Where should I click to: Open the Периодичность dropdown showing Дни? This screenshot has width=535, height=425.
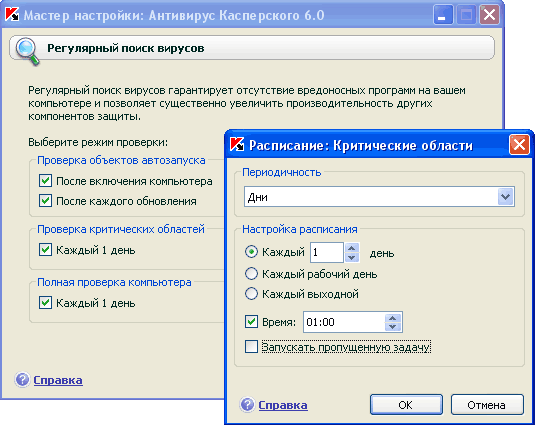[379, 197]
